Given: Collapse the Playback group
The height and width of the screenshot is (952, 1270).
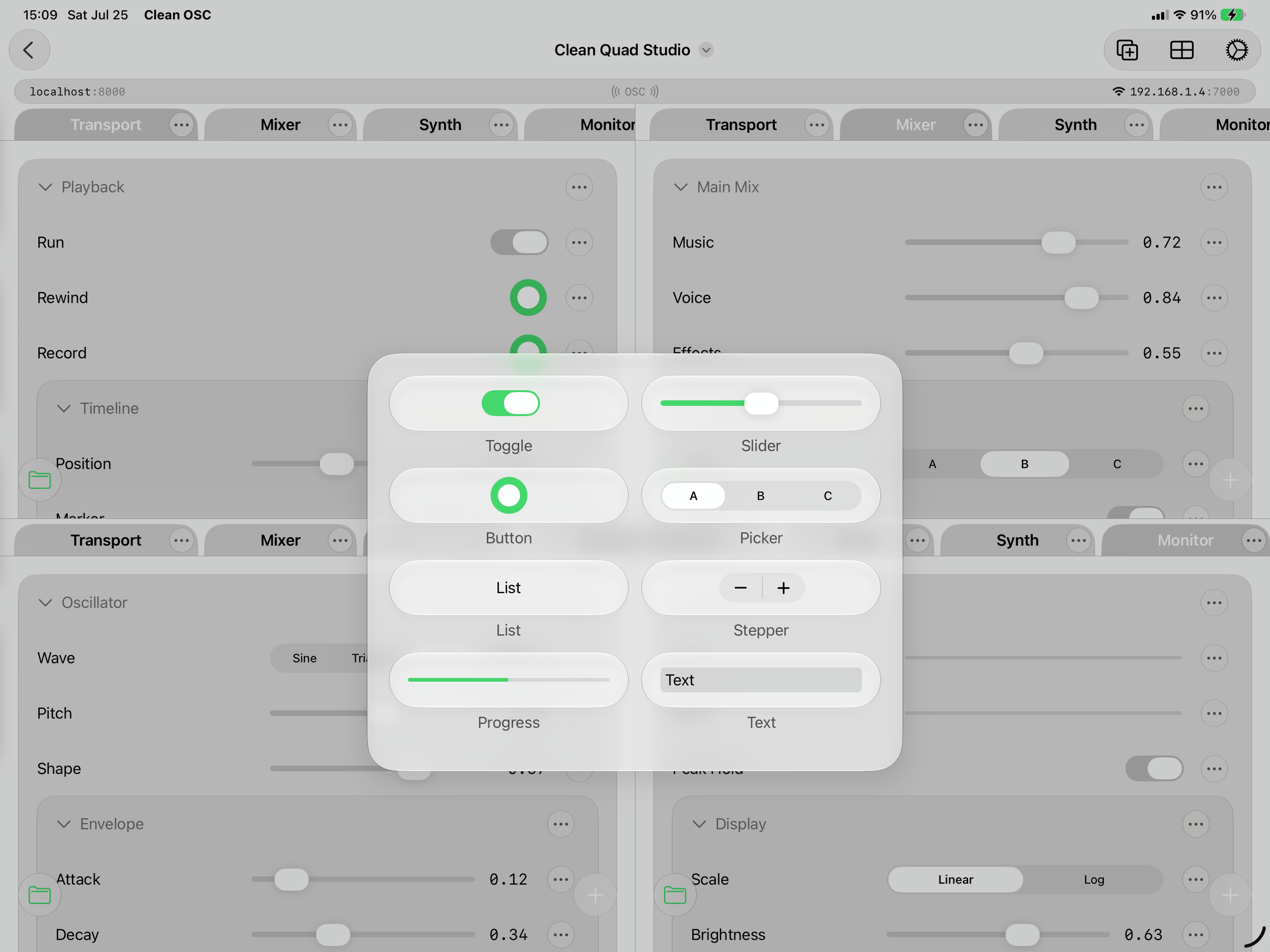Looking at the screenshot, I should coord(45,187).
